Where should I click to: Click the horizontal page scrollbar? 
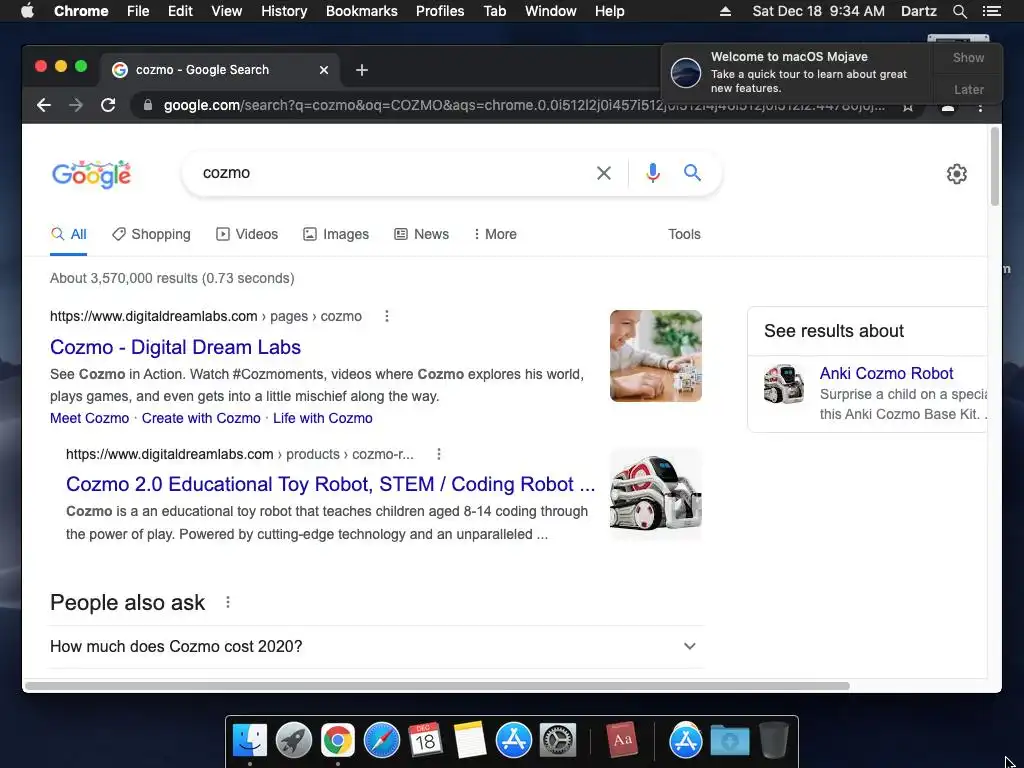tap(437, 686)
